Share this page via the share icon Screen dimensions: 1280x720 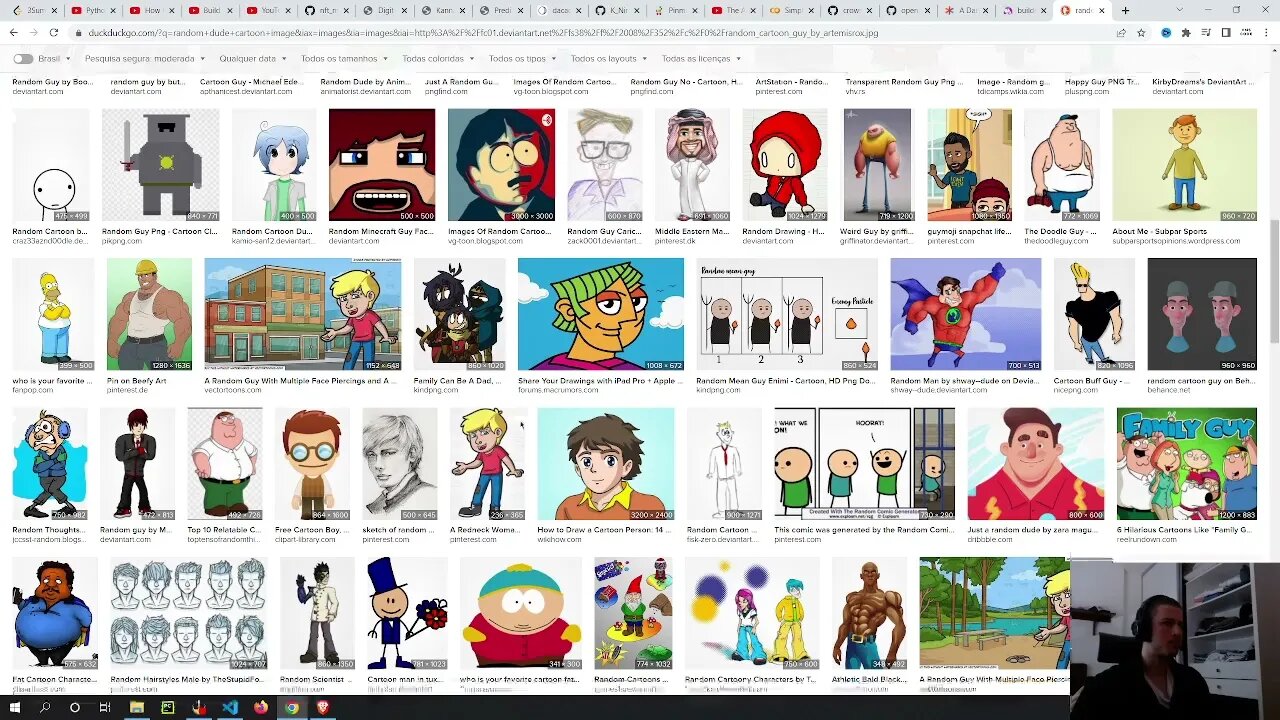[x=1121, y=32]
